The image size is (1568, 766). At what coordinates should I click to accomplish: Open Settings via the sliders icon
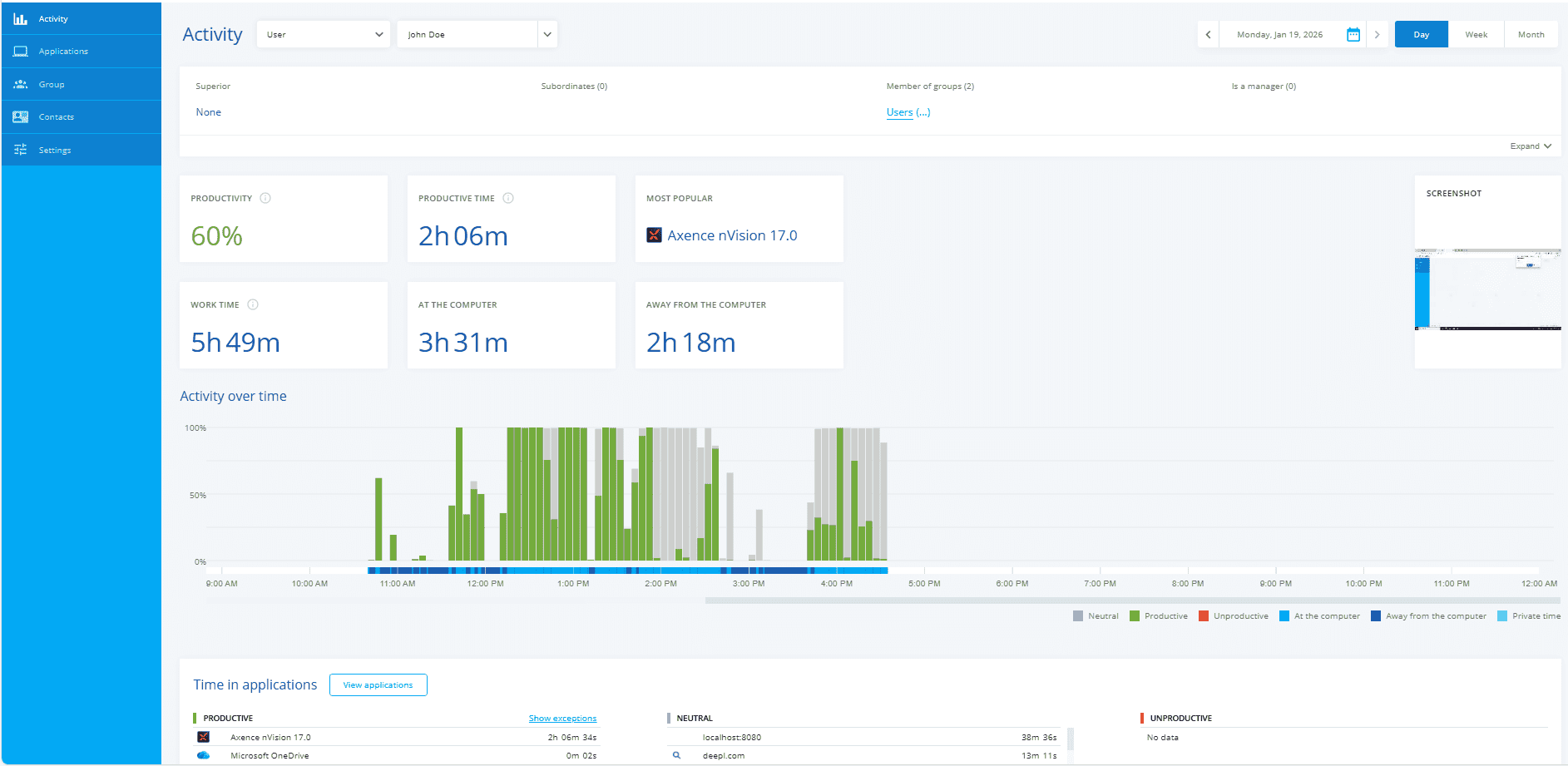coord(20,151)
